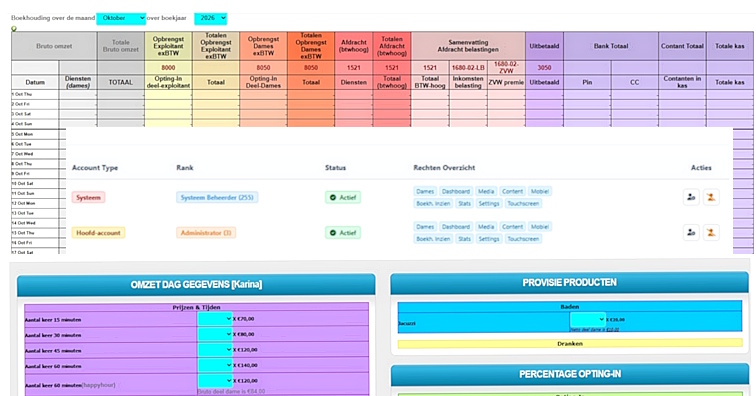Click the Pin column header

587,82
